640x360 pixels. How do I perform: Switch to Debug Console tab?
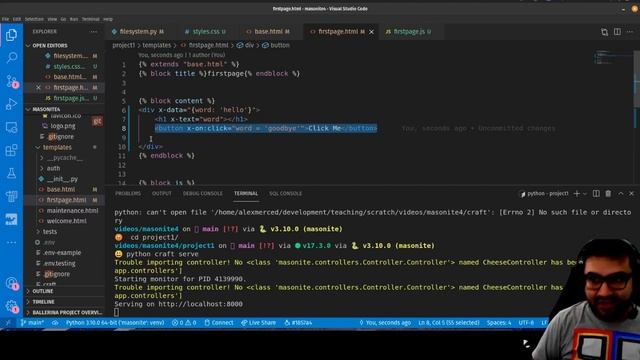202,193
